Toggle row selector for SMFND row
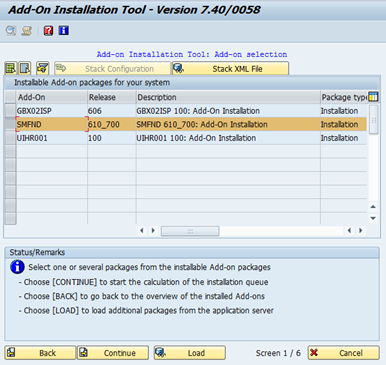This screenshot has height=365, width=386. (10, 124)
